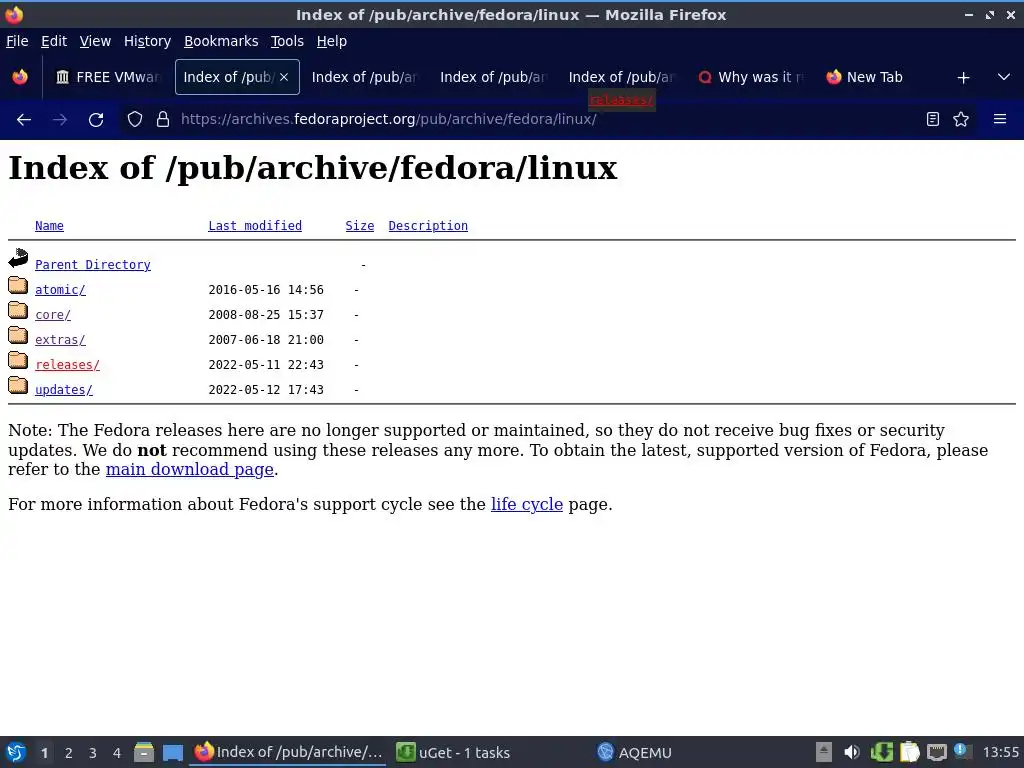Open the atomic/ directory link
This screenshot has width=1024, height=768.
pyautogui.click(x=60, y=289)
